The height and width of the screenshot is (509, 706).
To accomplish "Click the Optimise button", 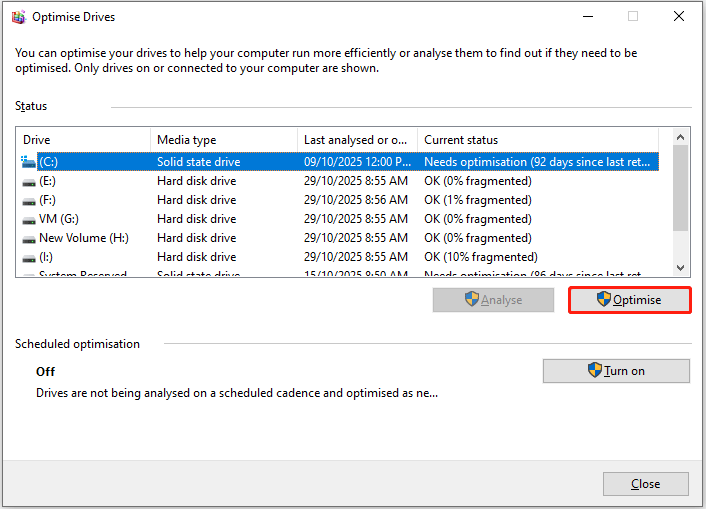I will tap(629, 300).
